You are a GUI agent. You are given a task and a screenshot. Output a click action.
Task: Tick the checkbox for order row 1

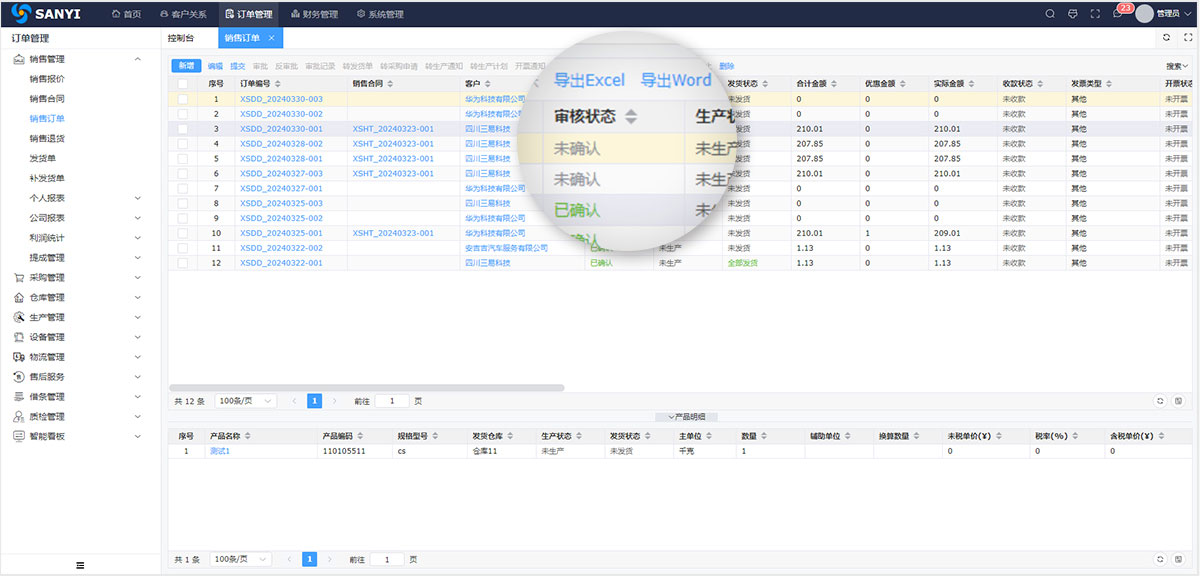pyautogui.click(x=182, y=100)
